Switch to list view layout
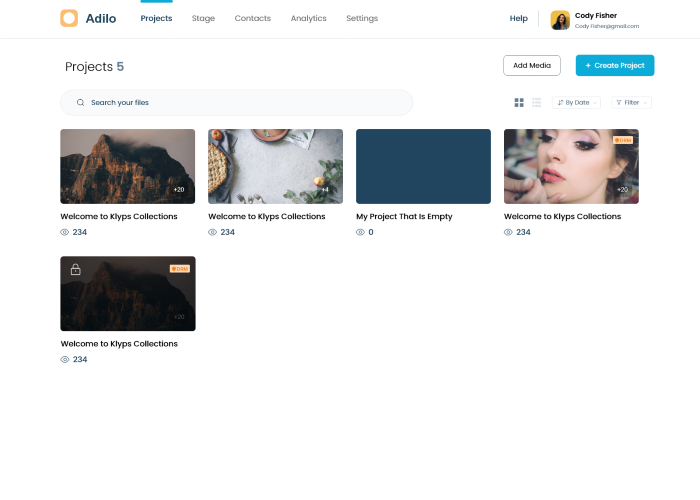Screen dimensions: 700x500 click(x=536, y=102)
